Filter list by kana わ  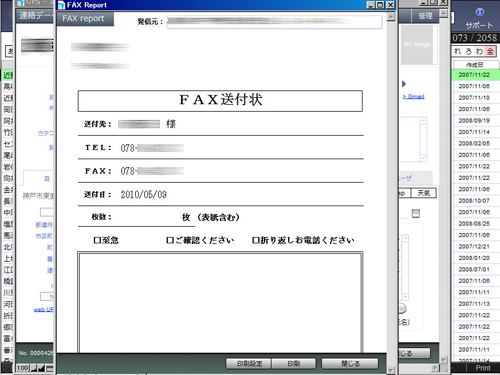[479, 51]
